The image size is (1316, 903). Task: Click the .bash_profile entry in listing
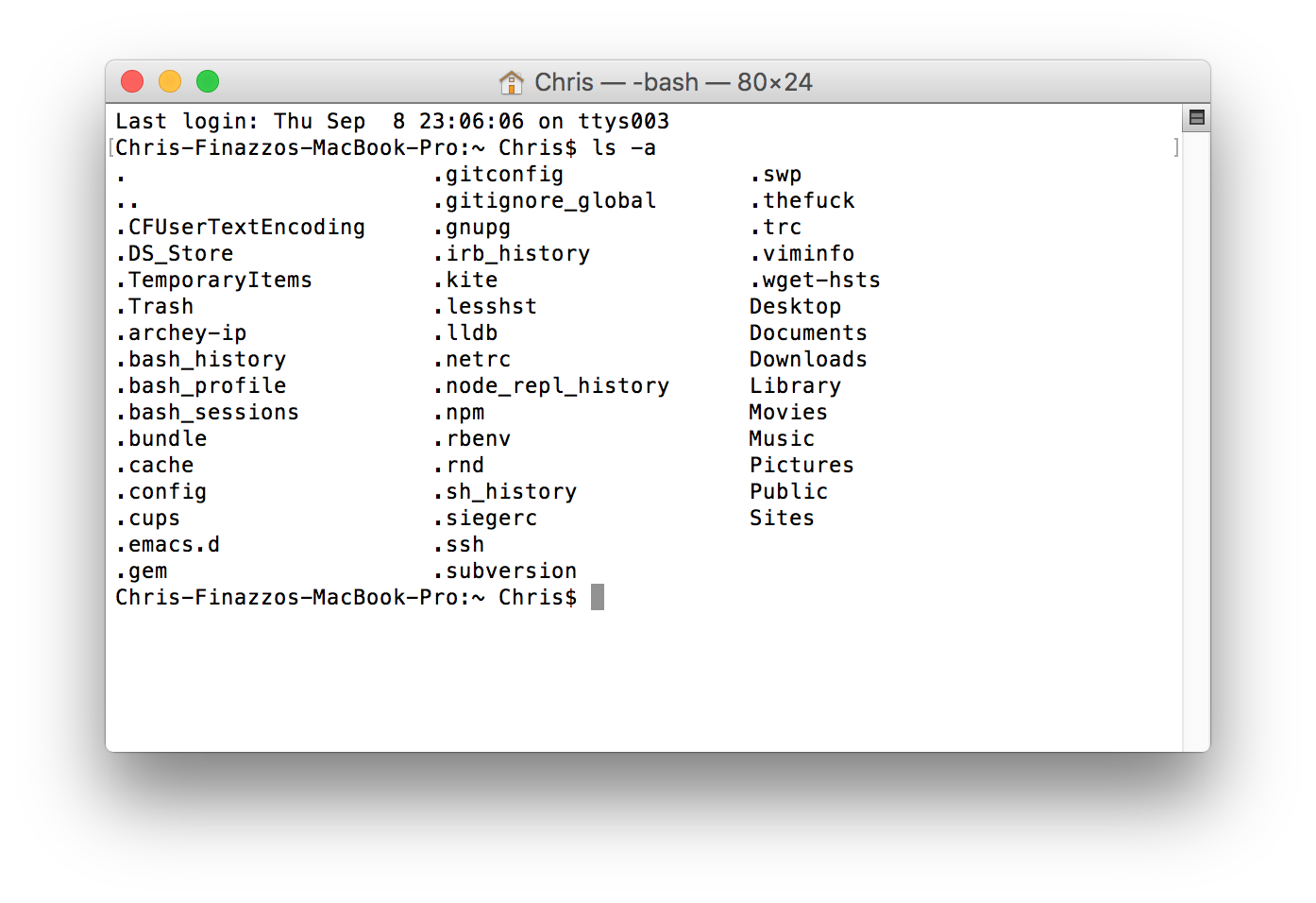pos(201,385)
